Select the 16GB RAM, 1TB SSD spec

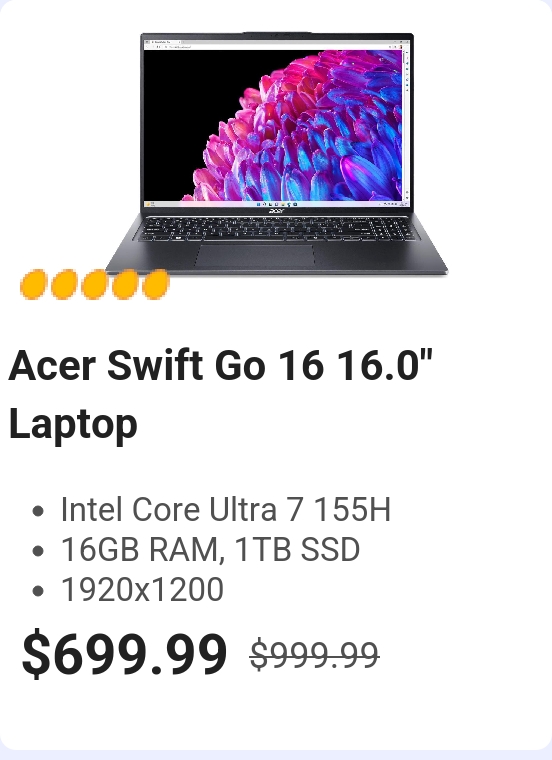coord(210,550)
